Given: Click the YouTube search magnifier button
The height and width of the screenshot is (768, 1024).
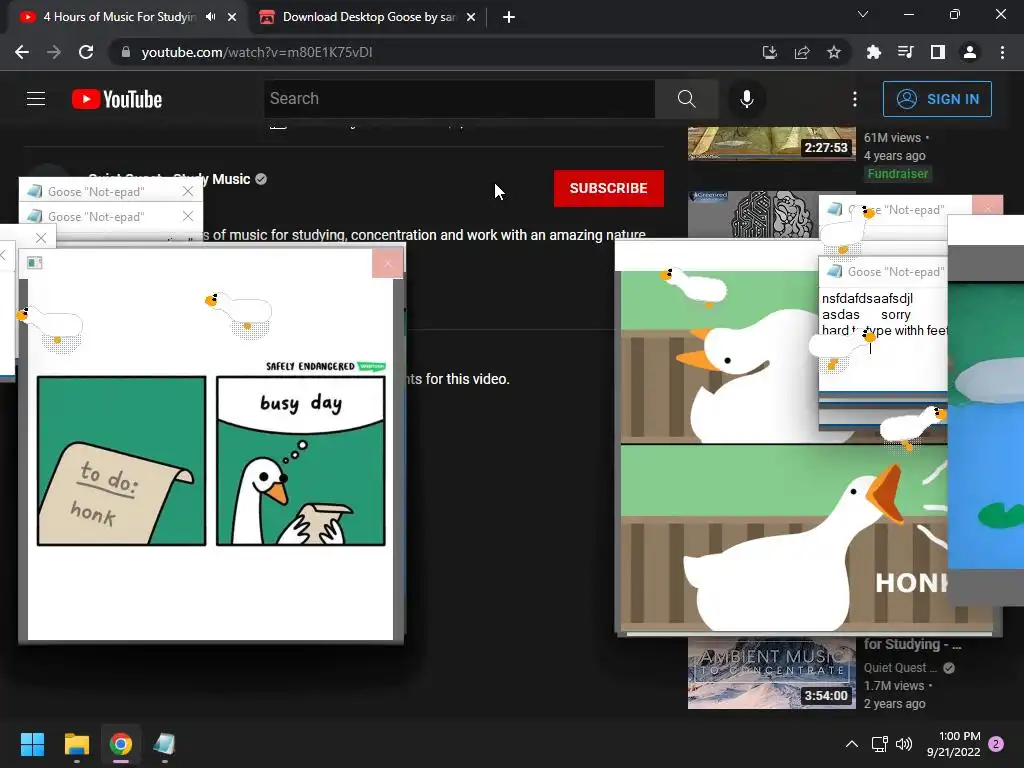Looking at the screenshot, I should (686, 99).
